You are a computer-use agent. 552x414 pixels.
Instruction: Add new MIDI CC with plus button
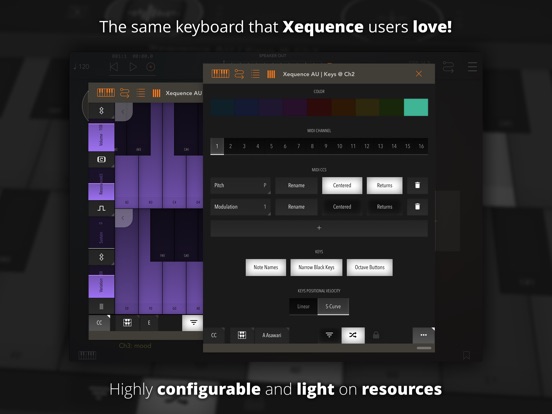[x=319, y=228]
